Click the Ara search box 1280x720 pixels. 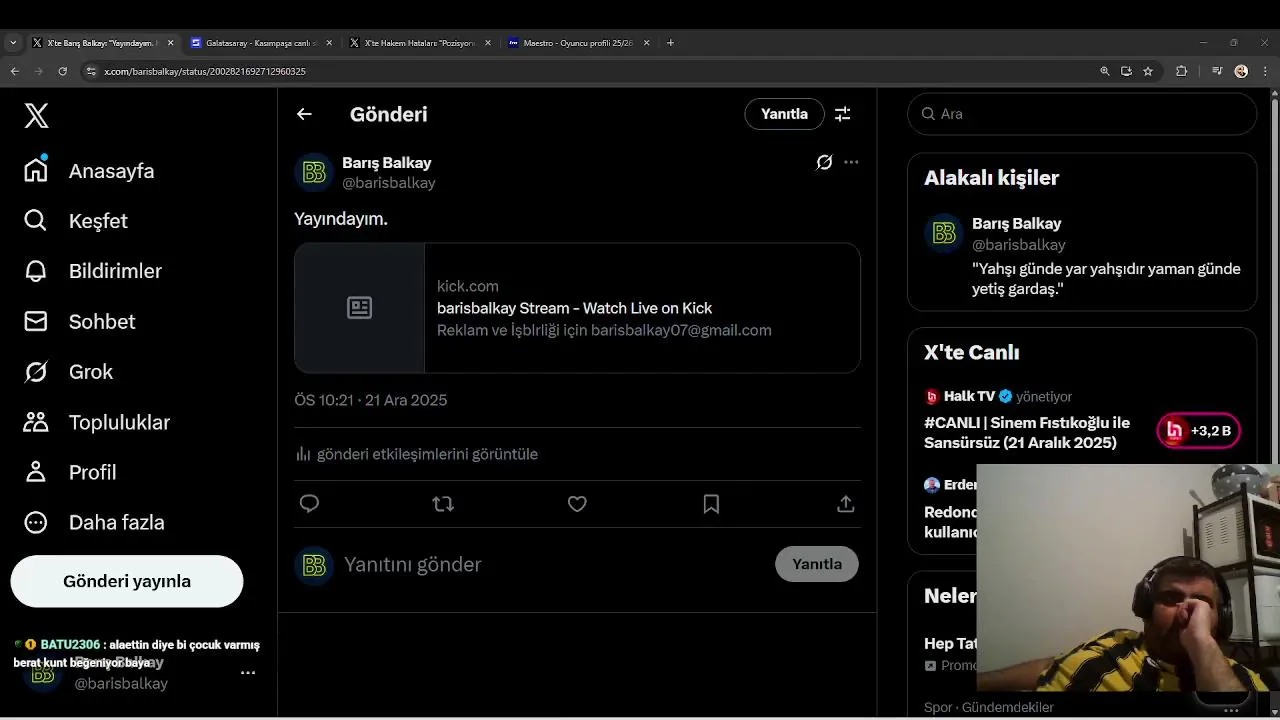click(1082, 114)
